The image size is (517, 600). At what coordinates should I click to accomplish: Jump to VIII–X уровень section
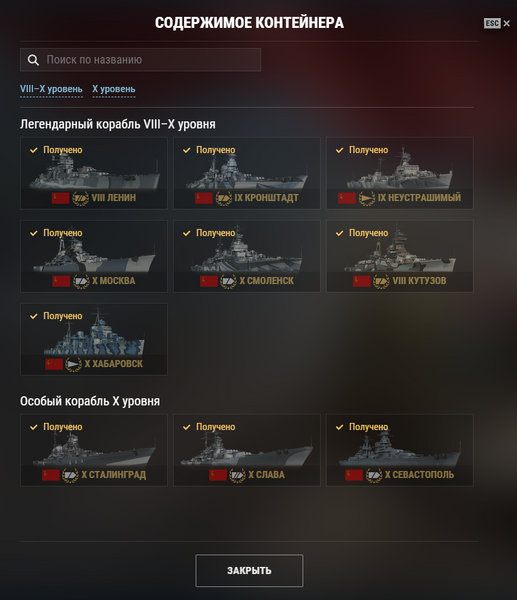[51, 89]
